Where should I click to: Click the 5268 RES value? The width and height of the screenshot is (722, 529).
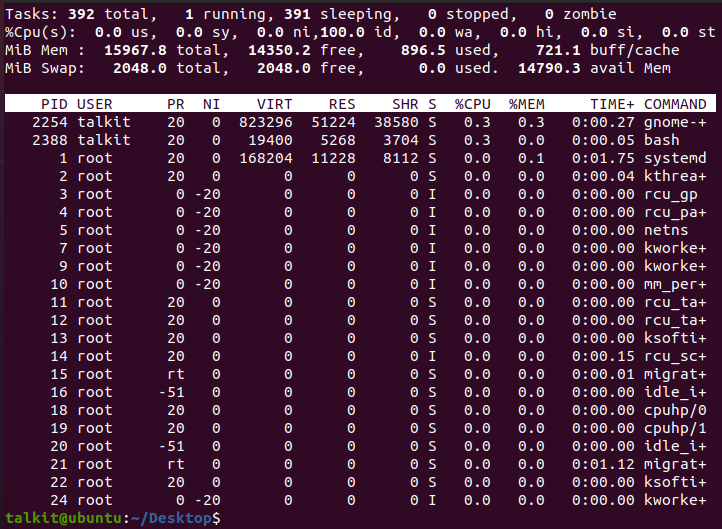(x=338, y=140)
